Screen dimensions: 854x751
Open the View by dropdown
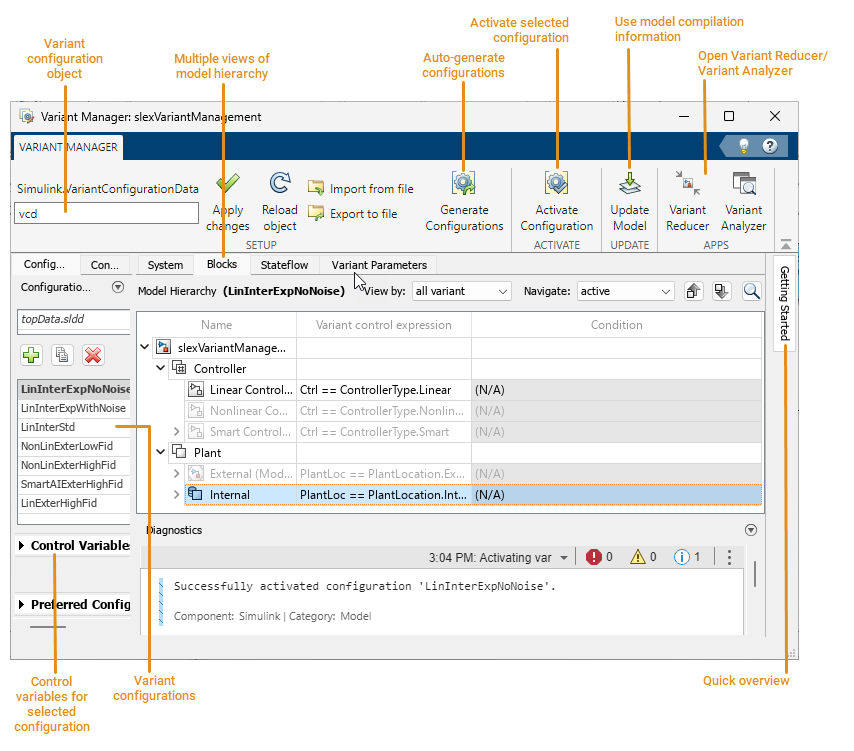tap(461, 290)
